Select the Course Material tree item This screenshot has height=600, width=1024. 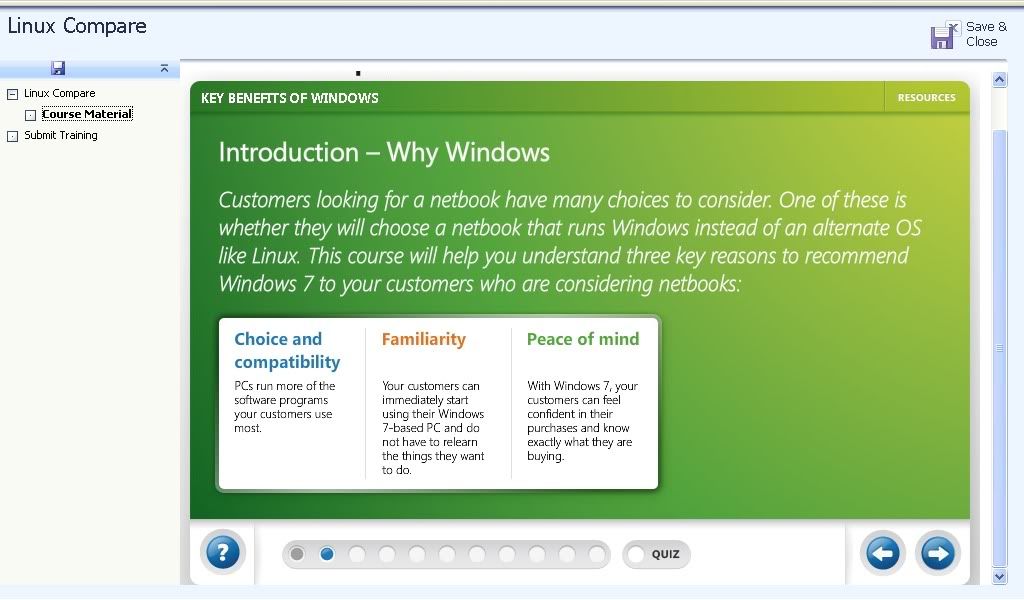[x=87, y=114]
